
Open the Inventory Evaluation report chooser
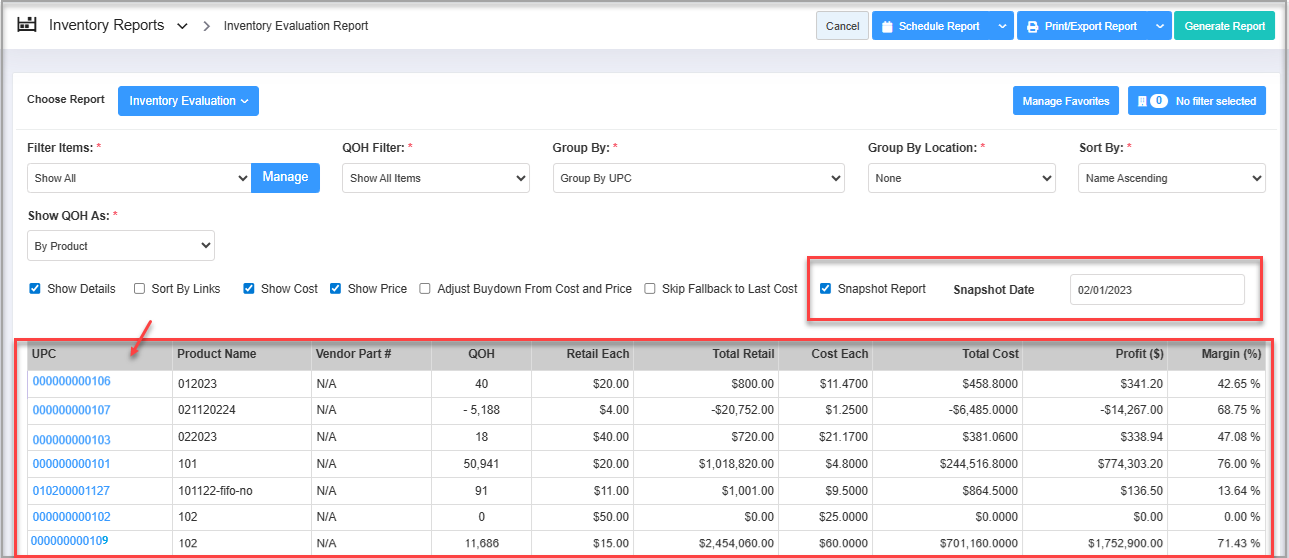(x=188, y=101)
